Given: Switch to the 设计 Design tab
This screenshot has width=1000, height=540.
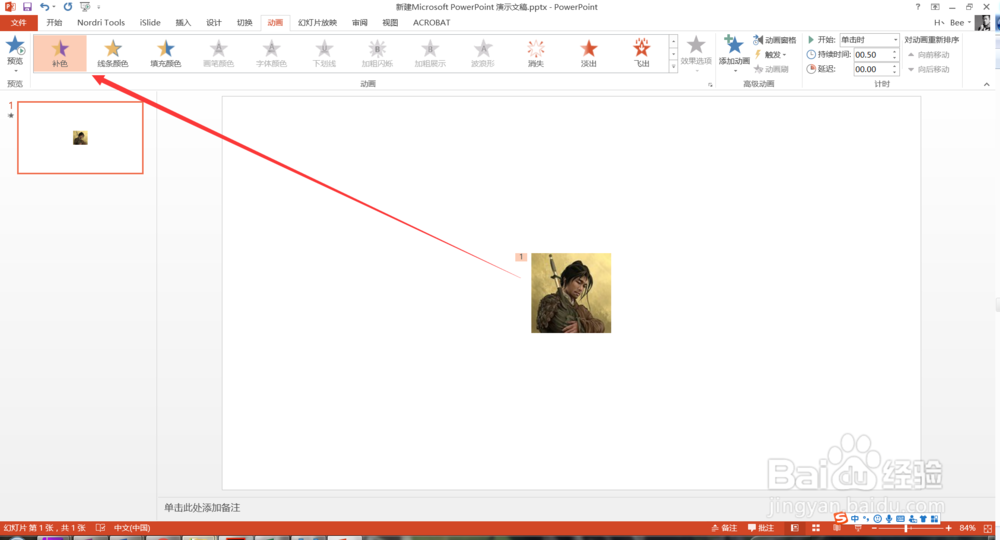Looking at the screenshot, I should coord(214,23).
